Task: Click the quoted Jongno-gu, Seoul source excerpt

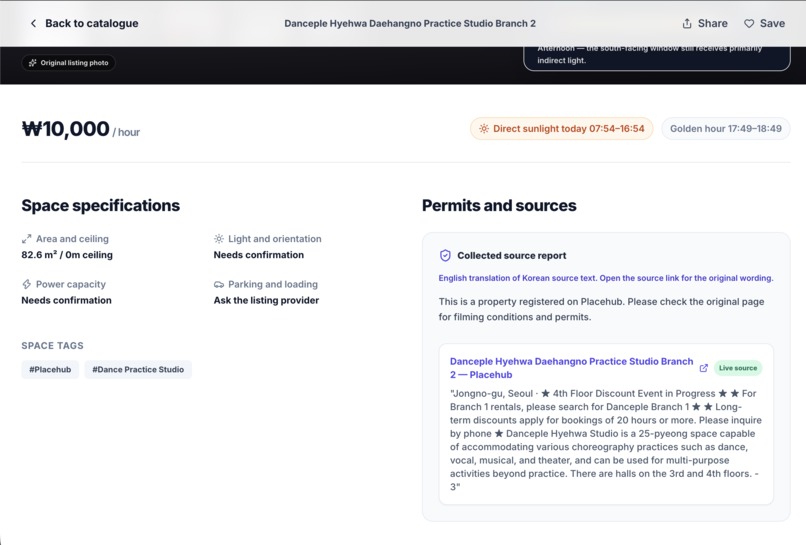Action: (606, 440)
